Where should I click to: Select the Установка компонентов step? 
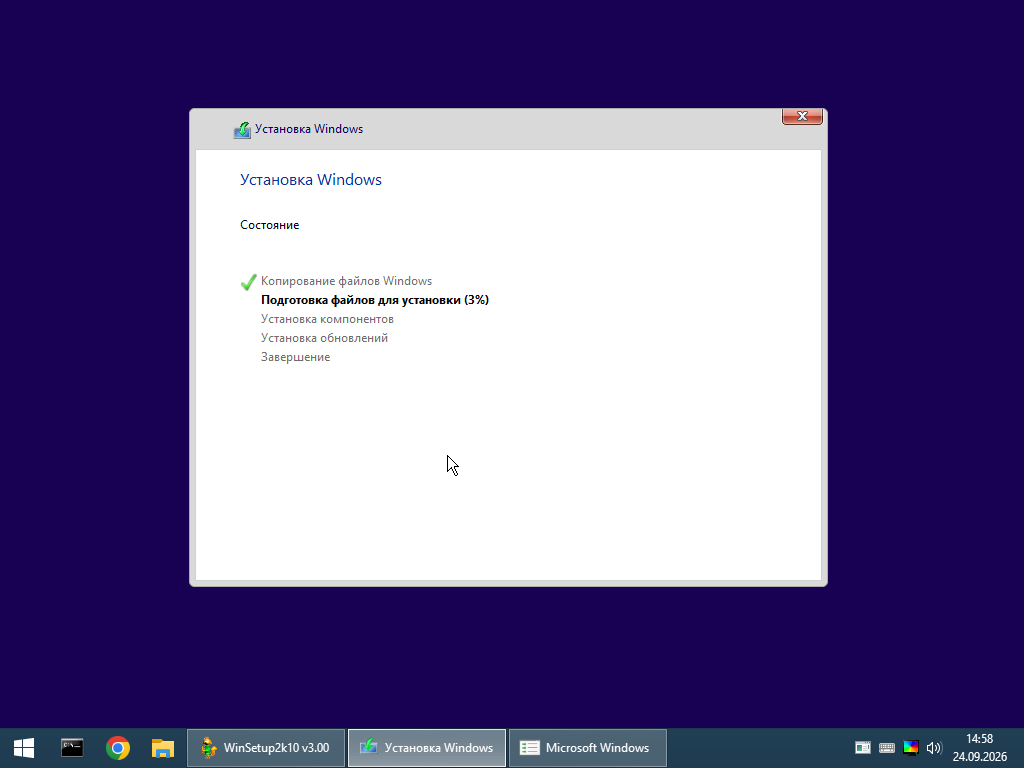coord(327,319)
